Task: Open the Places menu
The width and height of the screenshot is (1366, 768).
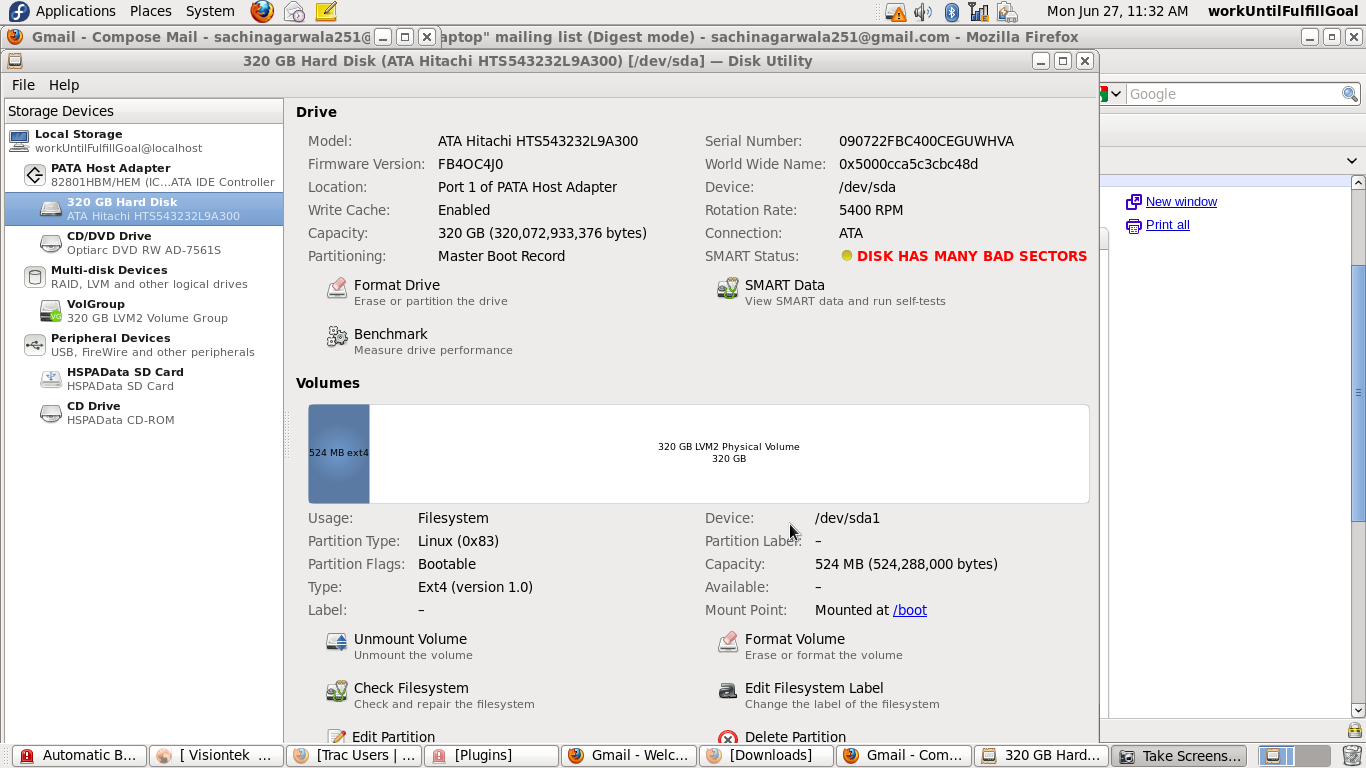Action: [151, 11]
